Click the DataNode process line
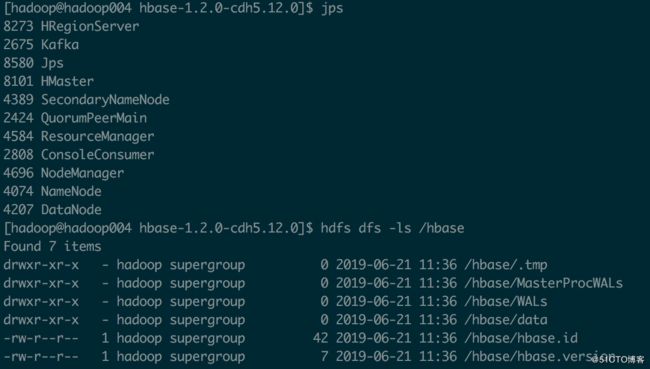 tap(52, 209)
